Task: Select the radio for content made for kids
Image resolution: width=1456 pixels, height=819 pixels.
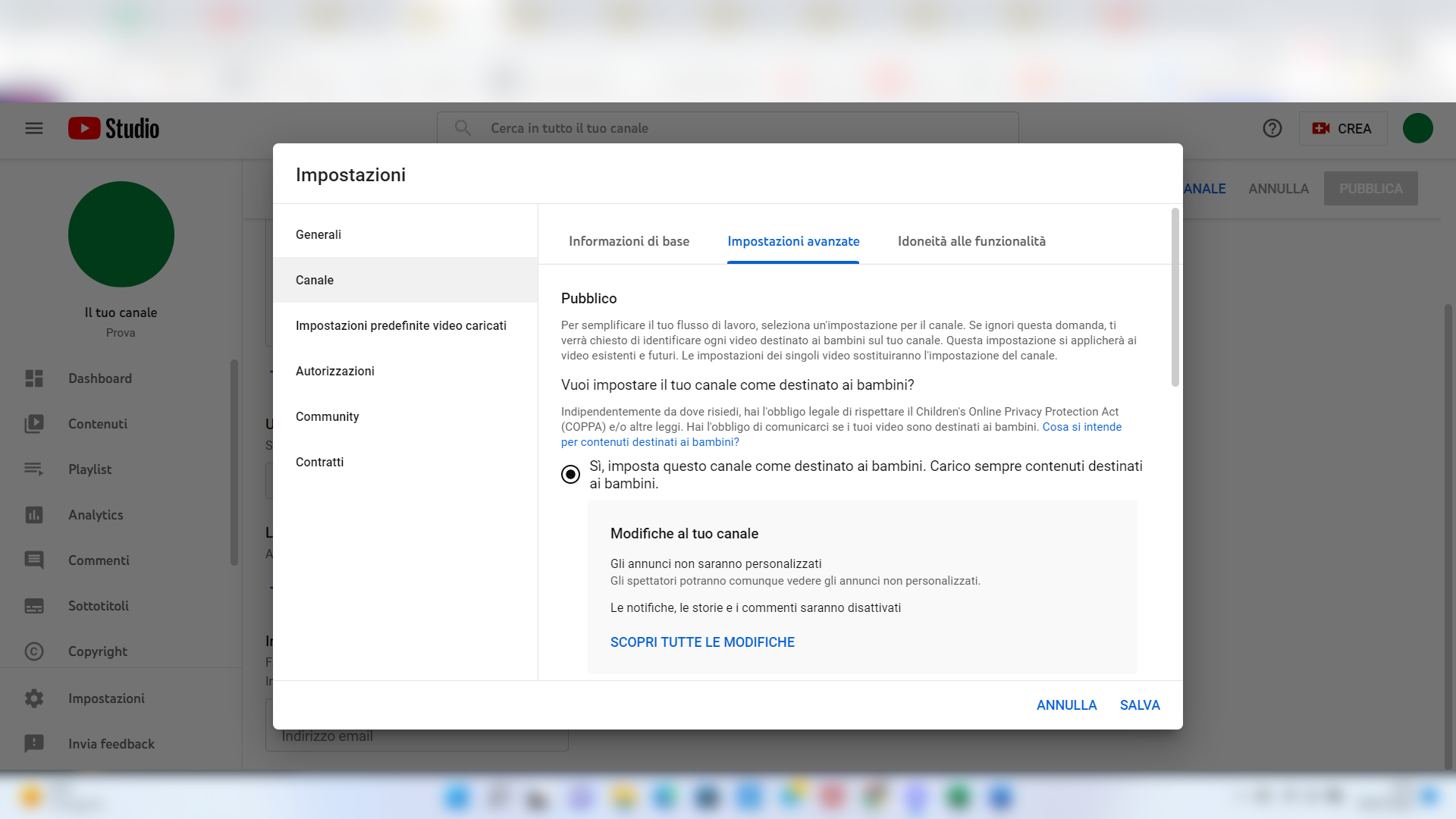Action: (x=570, y=474)
